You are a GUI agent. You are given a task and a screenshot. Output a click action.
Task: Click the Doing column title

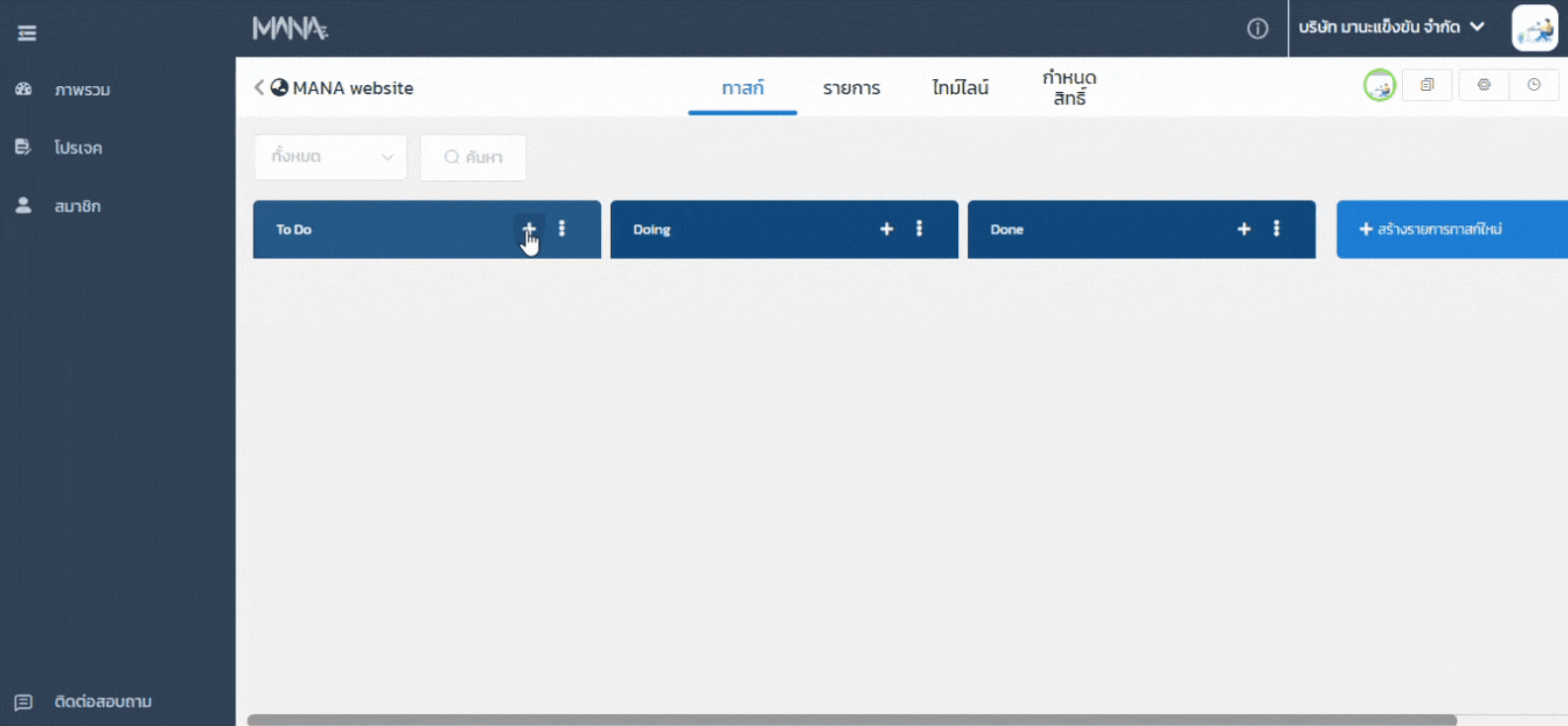652,229
